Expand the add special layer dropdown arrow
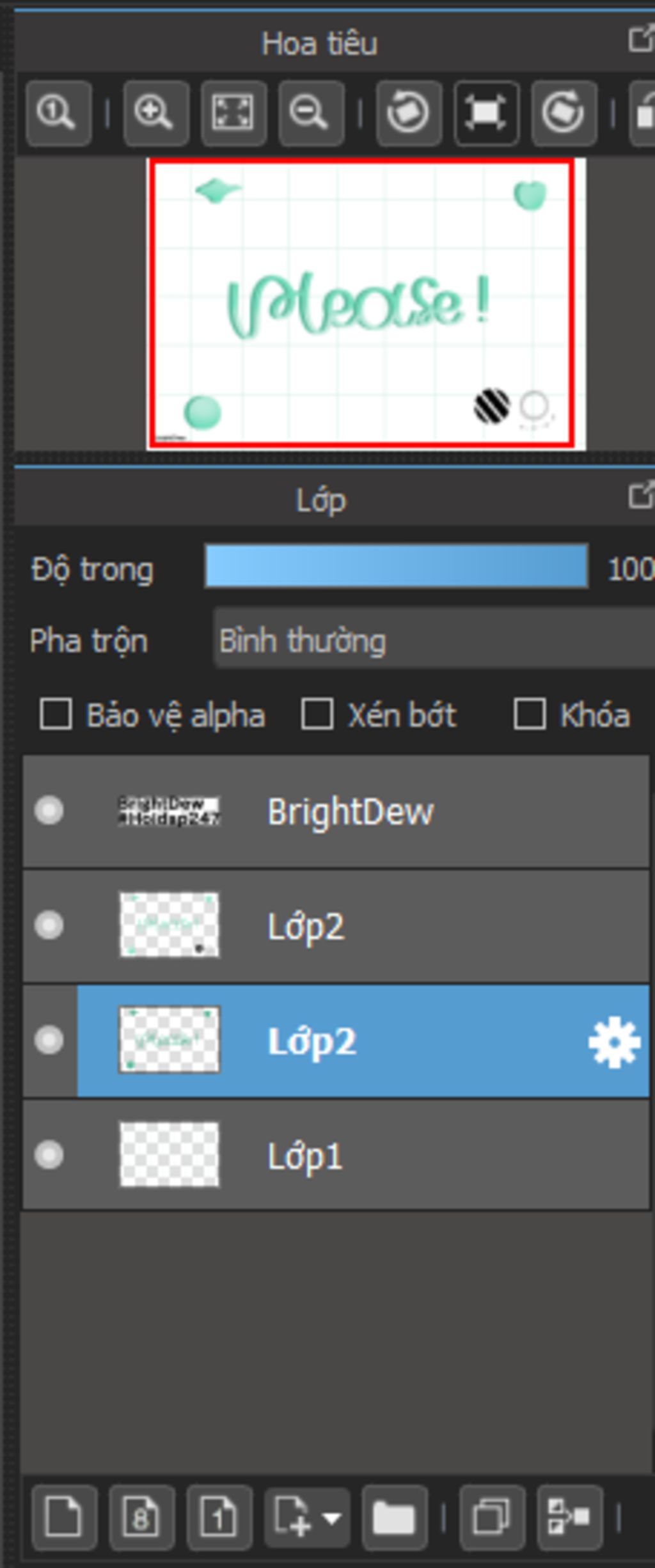Image resolution: width=655 pixels, height=1568 pixels. coord(332,1518)
